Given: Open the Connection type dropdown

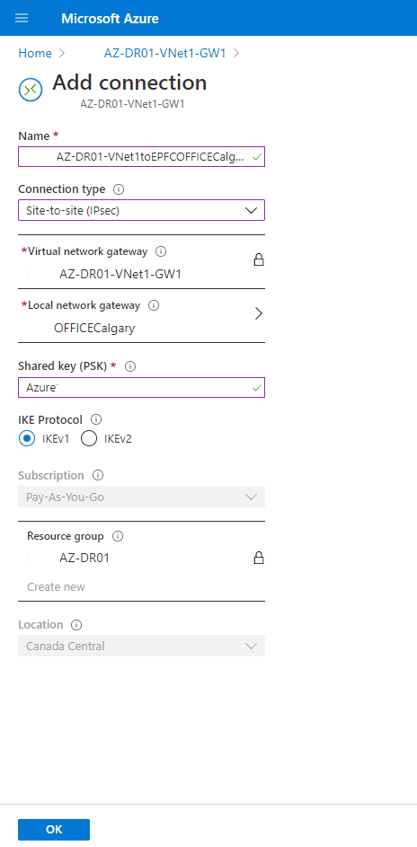Looking at the screenshot, I should click(x=142, y=210).
